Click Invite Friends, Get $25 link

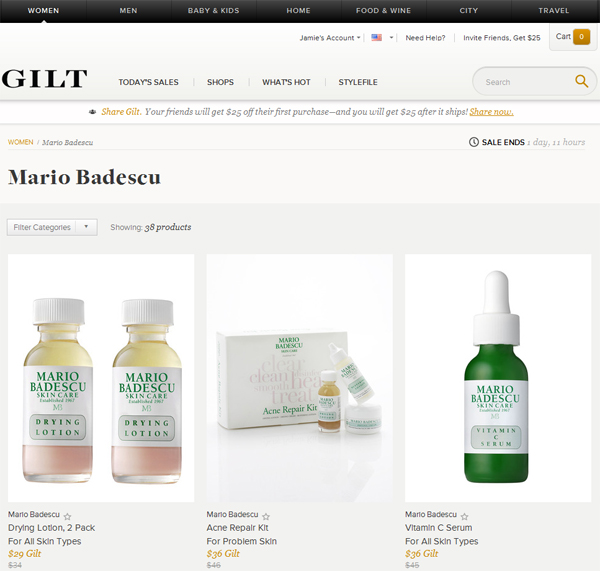pos(502,38)
